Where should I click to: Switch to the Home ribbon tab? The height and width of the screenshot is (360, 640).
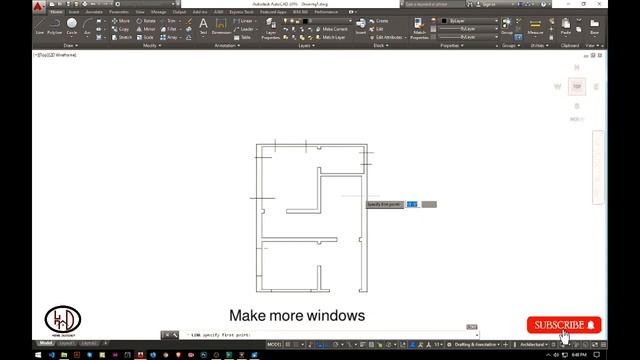tap(56, 12)
